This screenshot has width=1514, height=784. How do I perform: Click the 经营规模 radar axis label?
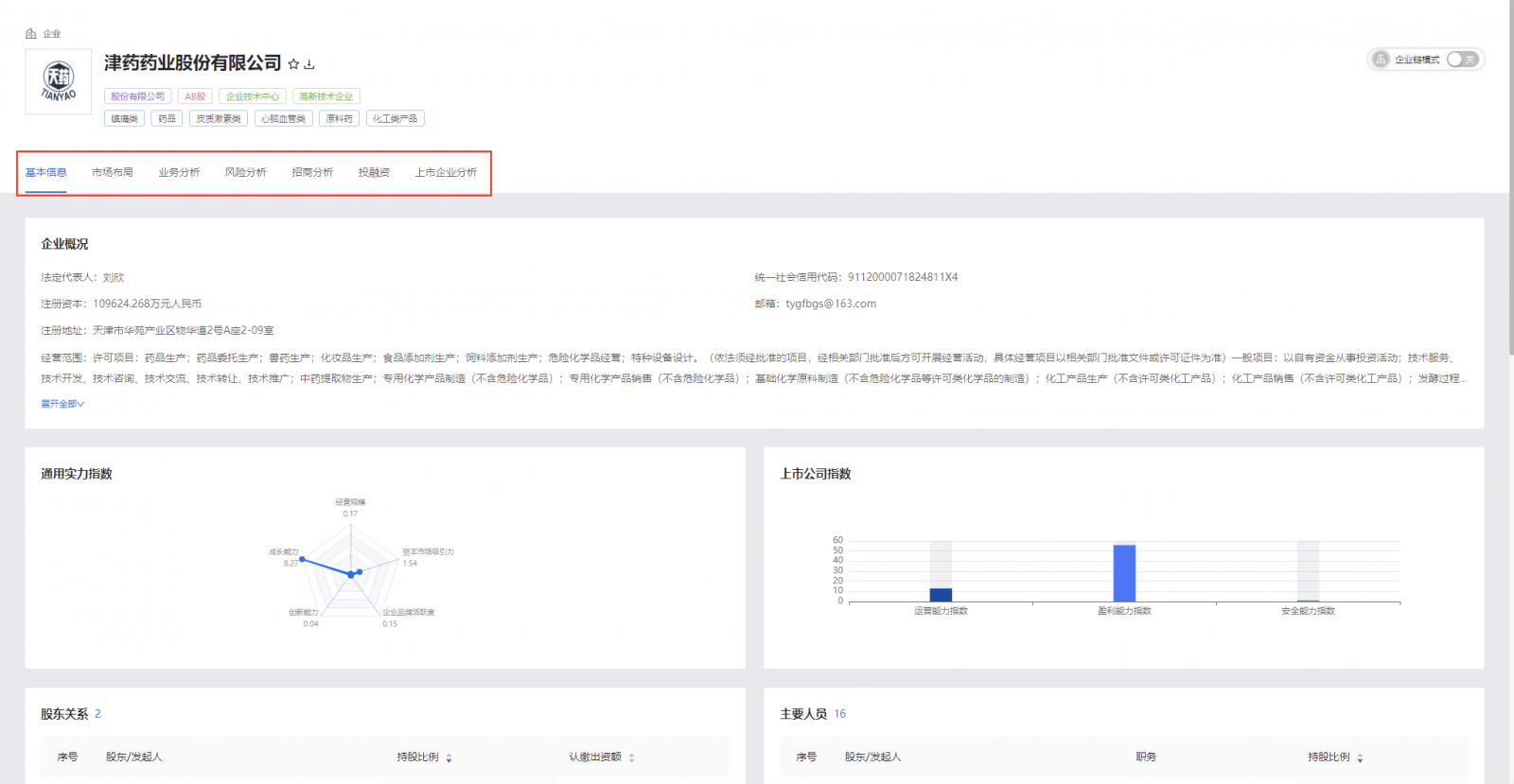click(x=350, y=502)
